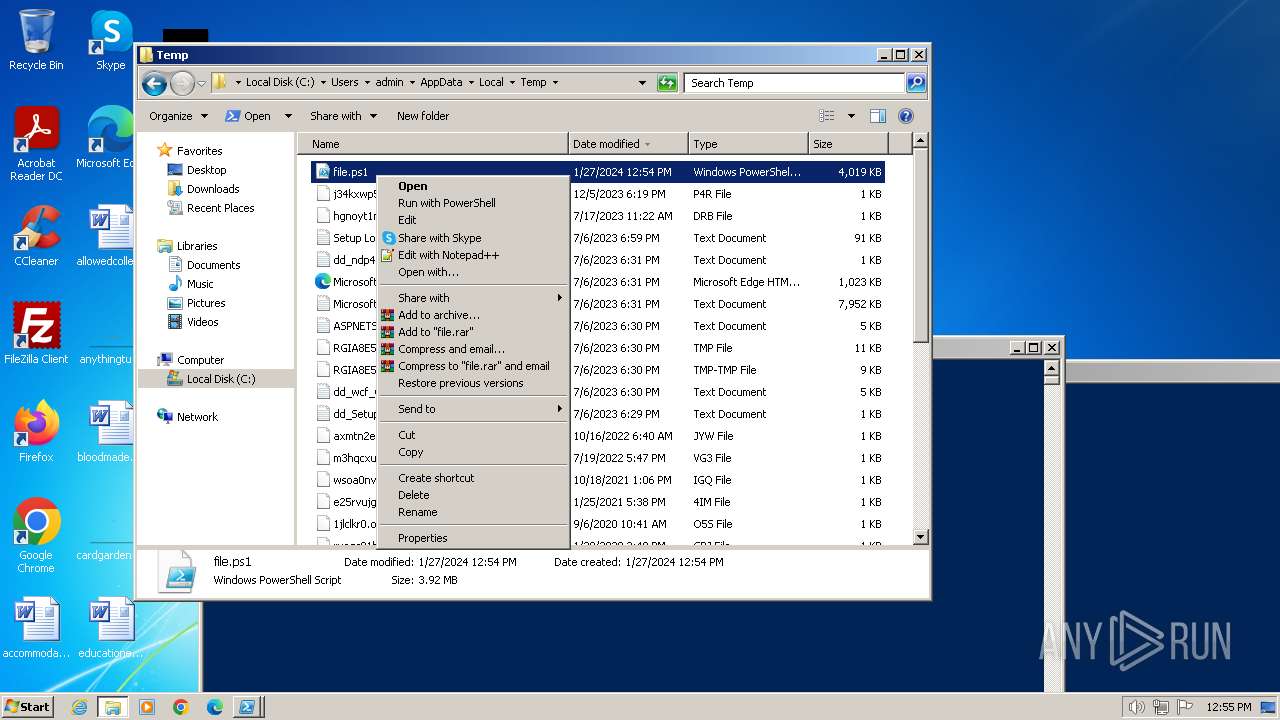Launch CCleaner desktop shortcut
The height and width of the screenshot is (720, 1280).
pos(36,236)
